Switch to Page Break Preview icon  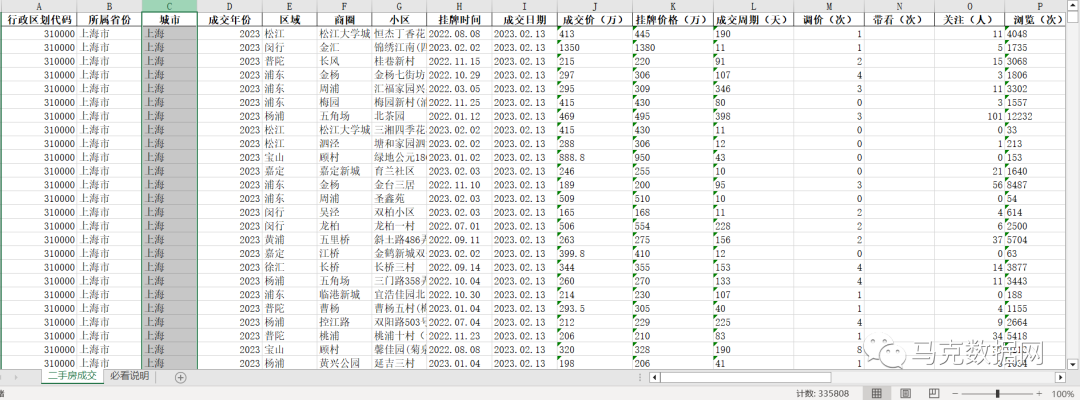pos(934,393)
